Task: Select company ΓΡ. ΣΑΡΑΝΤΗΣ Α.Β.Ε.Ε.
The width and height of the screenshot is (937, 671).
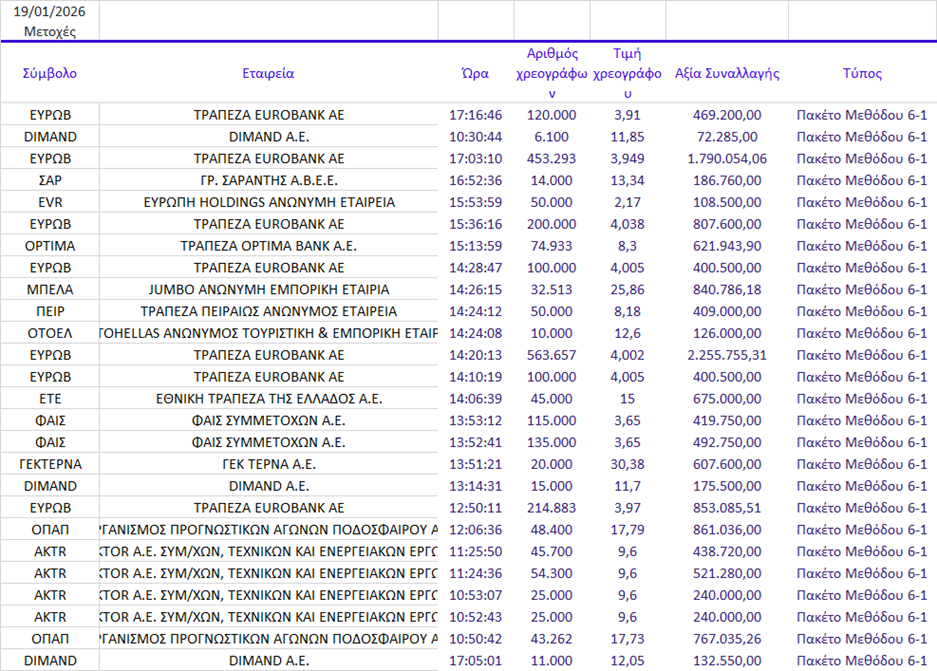Action: coord(268,180)
